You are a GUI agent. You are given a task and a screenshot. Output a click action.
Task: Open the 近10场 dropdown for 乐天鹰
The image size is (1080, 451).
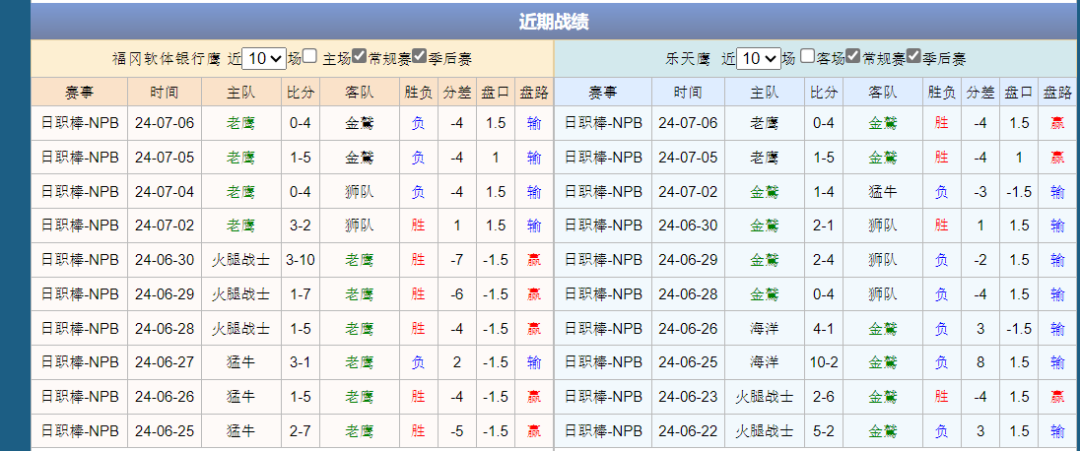[x=758, y=59]
